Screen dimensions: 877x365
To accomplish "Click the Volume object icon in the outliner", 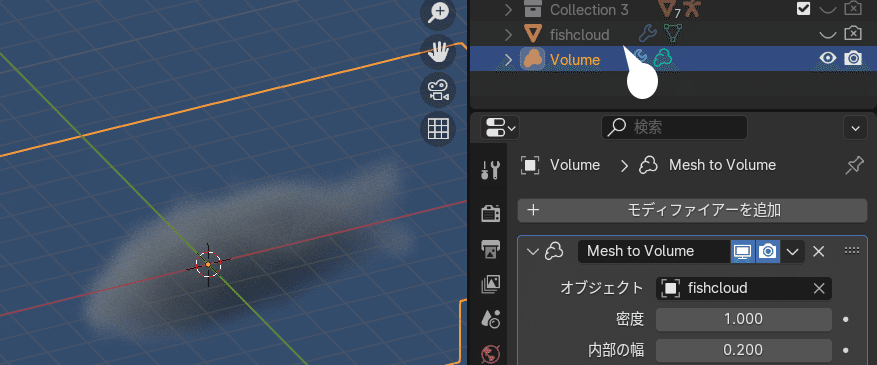I will click(x=532, y=59).
